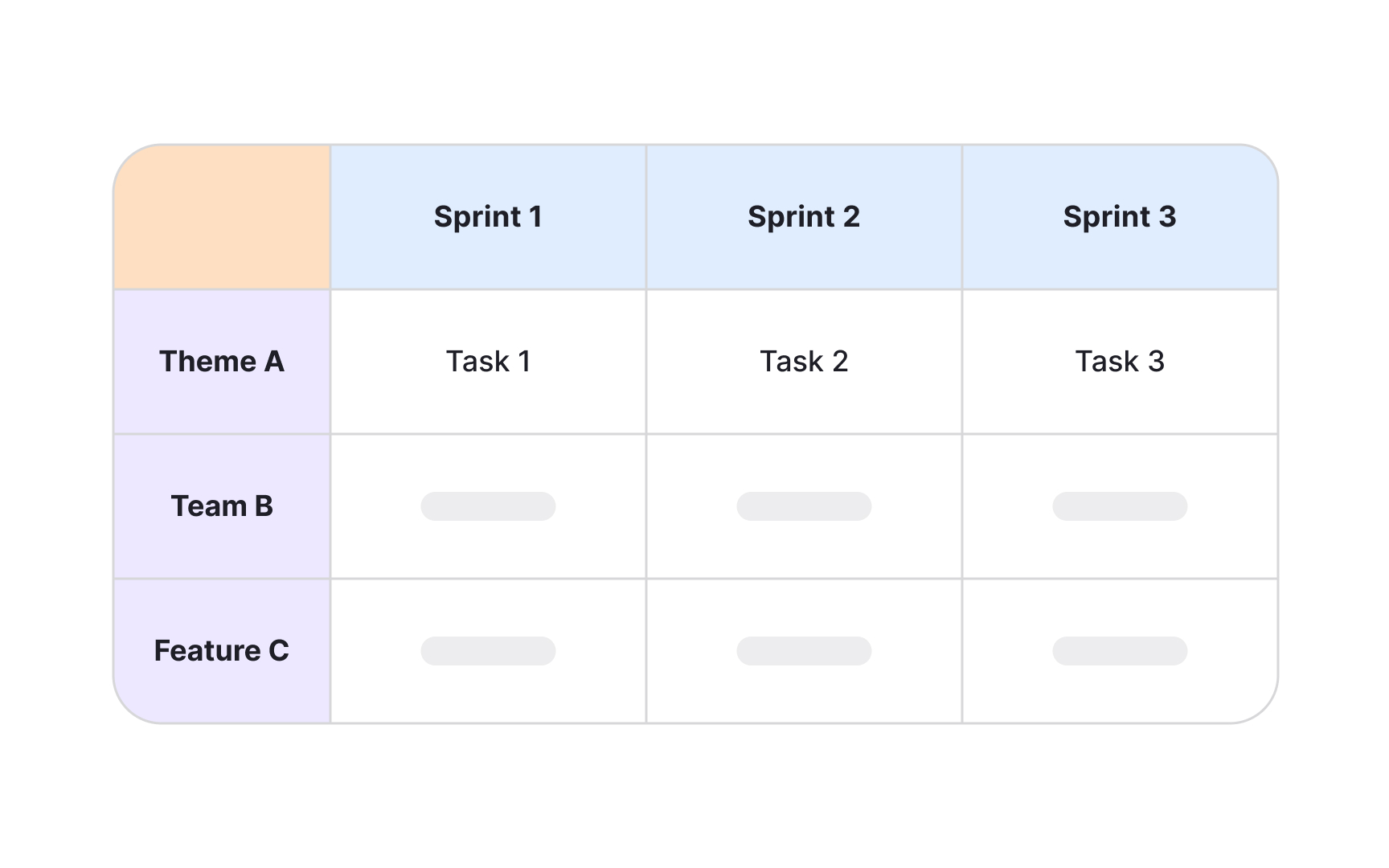Select Feature C placeholder under Sprint 2

tap(804, 651)
